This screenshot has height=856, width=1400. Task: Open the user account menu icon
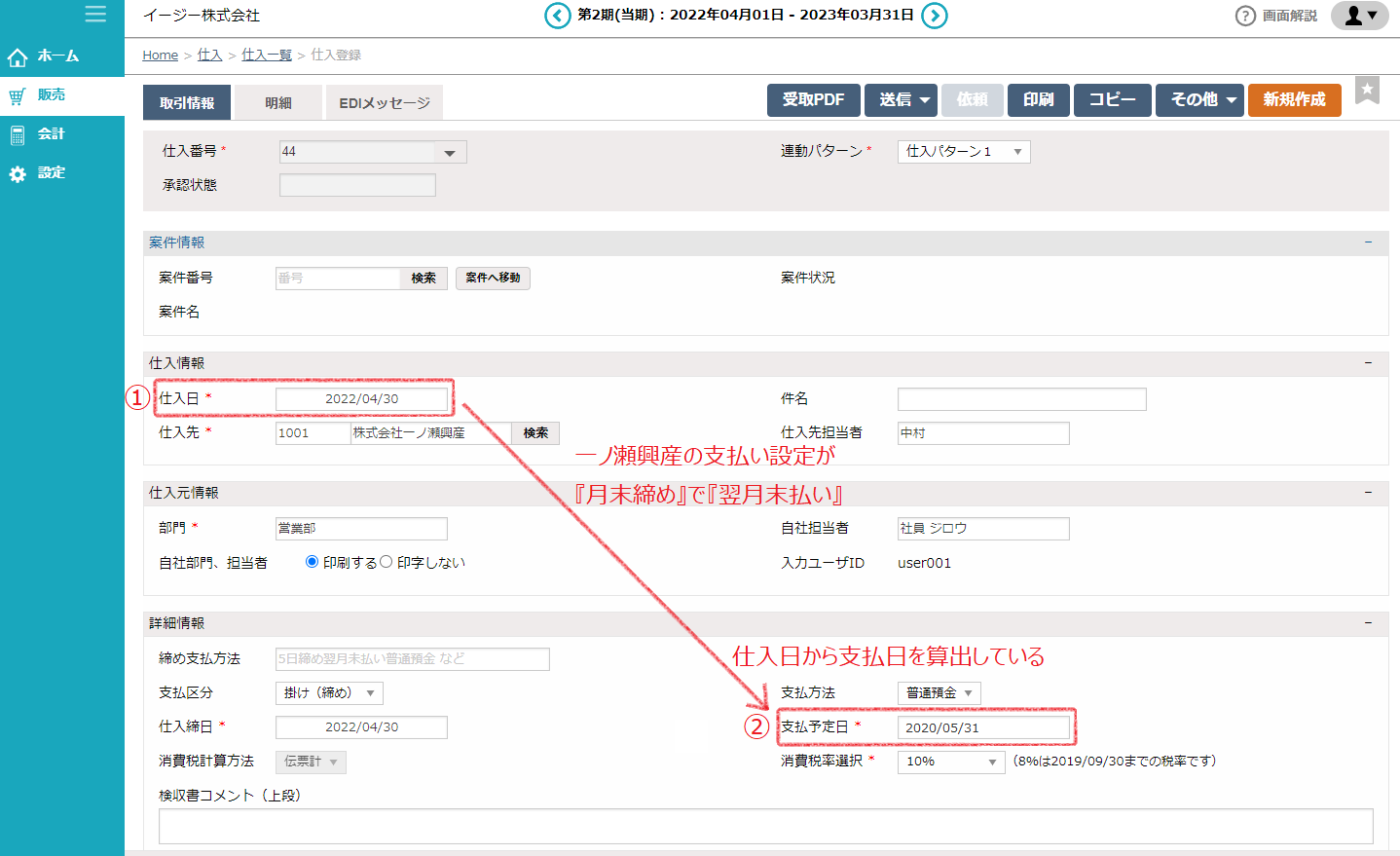tap(1359, 16)
